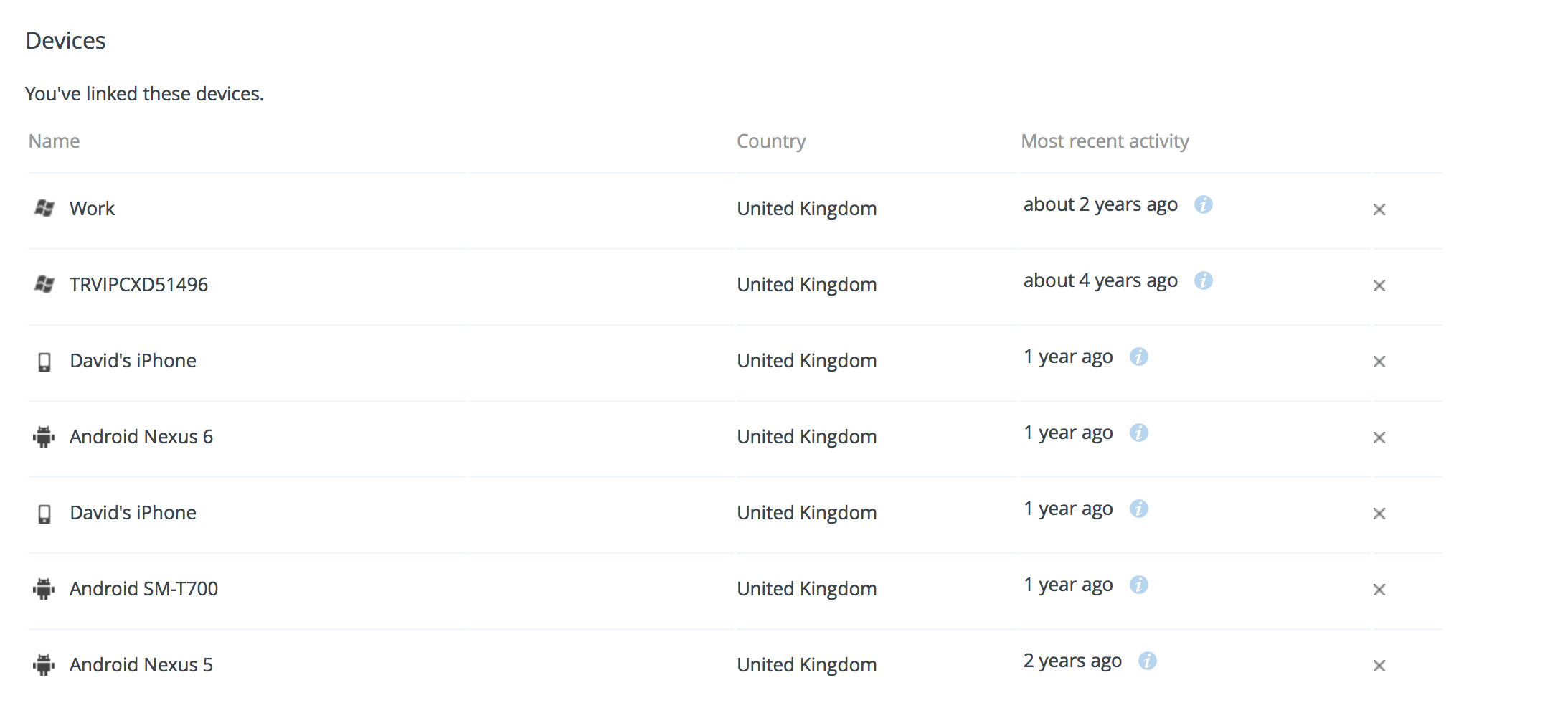This screenshot has height=703, width=1568.
Task: Click the iPhone icon next to second David's iPhone
Action: [44, 514]
